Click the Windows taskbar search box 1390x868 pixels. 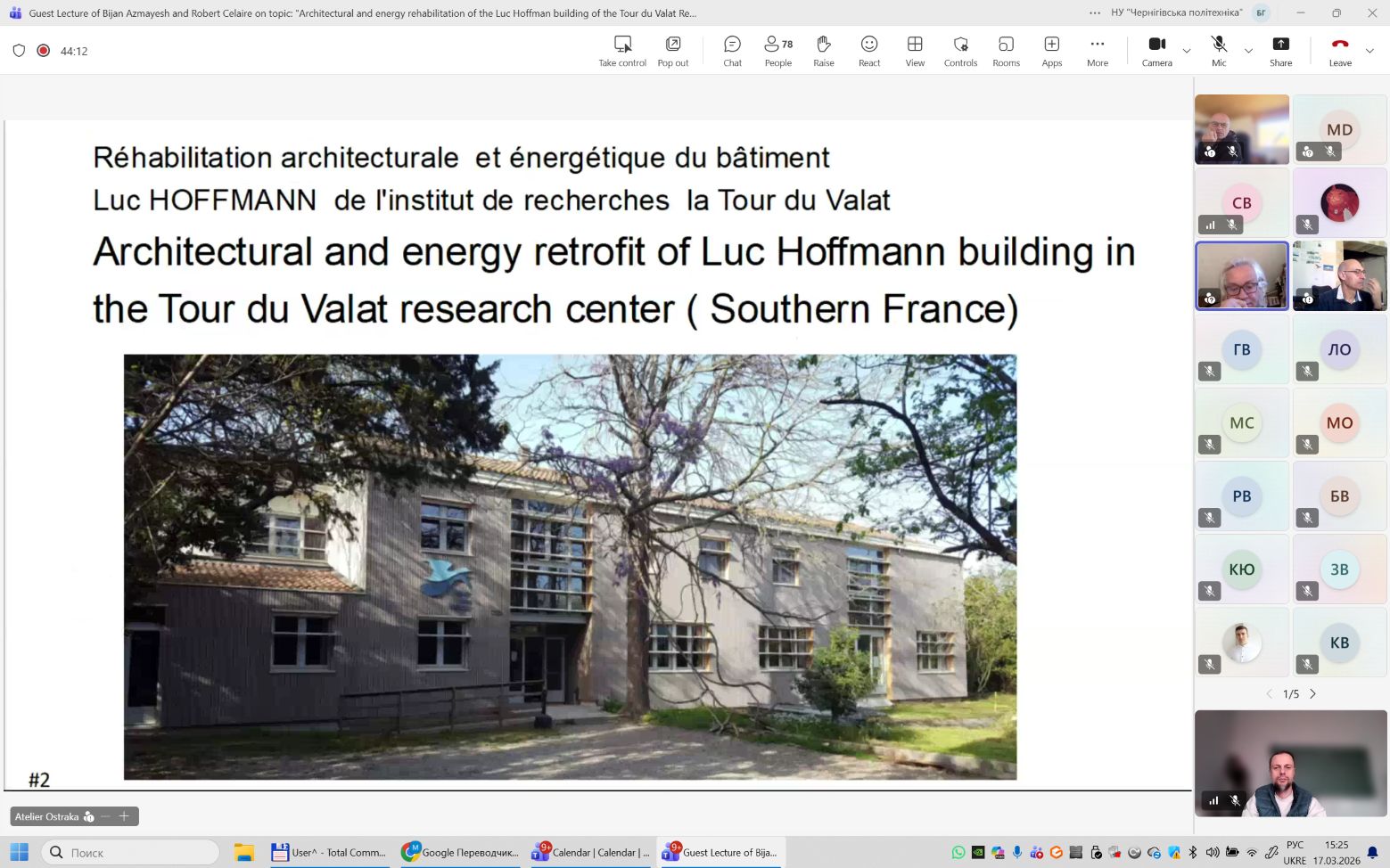130,853
